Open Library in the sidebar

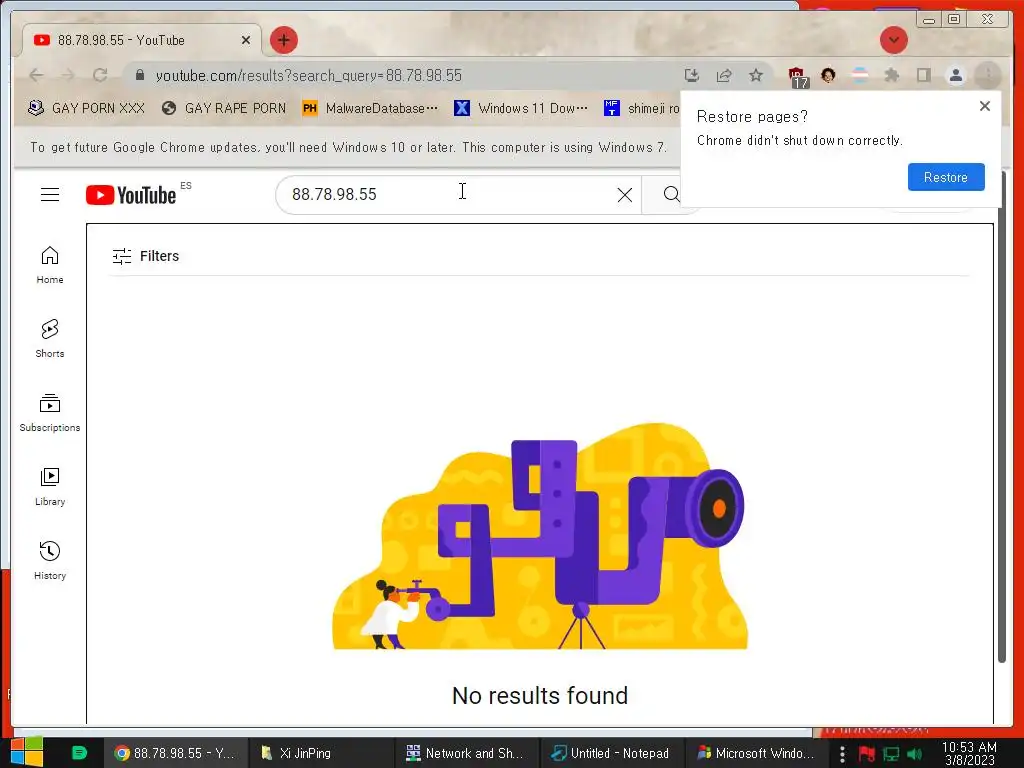50,487
